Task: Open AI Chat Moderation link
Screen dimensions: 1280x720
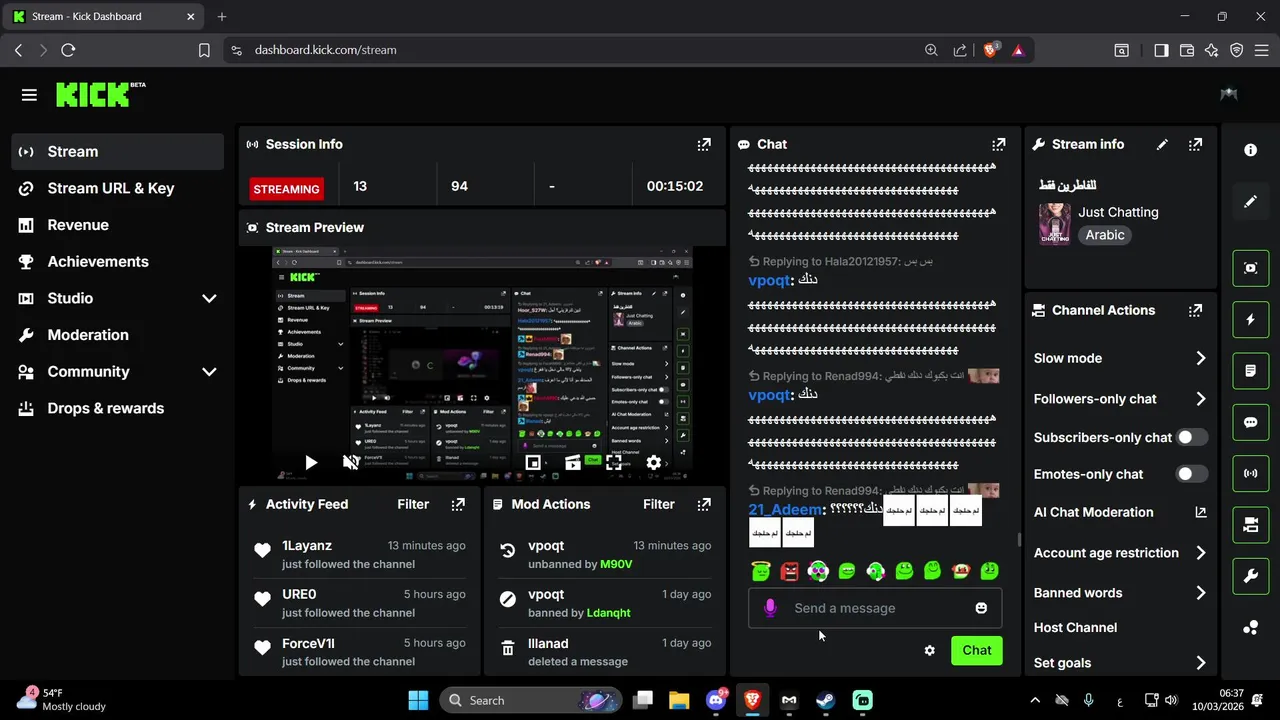Action: [x=1120, y=512]
